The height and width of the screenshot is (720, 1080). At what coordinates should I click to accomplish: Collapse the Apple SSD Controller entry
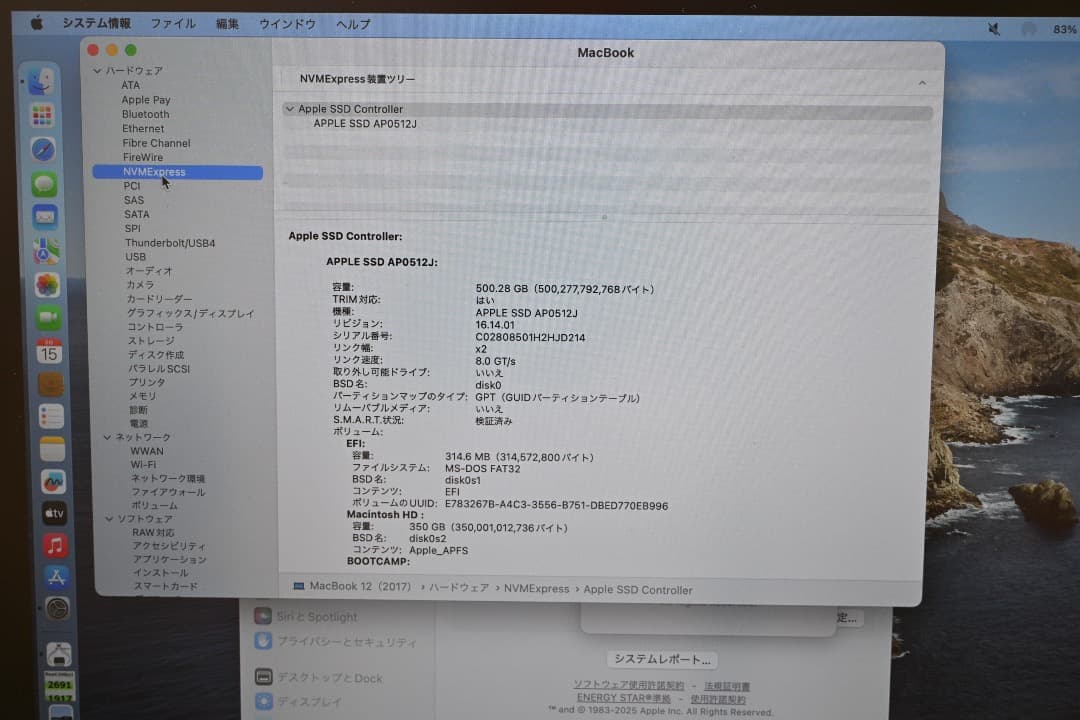(290, 108)
